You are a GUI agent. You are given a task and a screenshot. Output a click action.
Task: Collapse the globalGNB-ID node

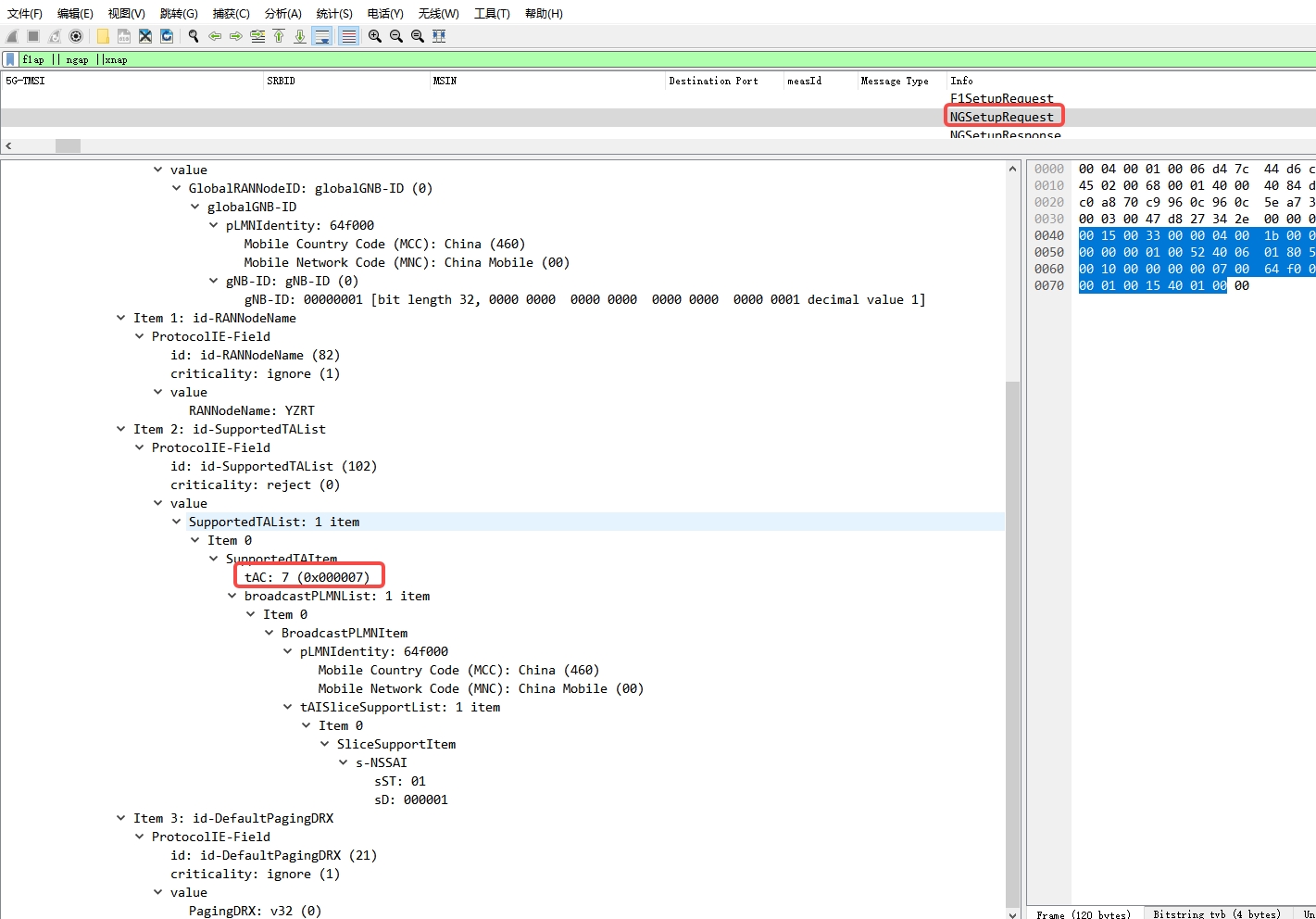[194, 207]
